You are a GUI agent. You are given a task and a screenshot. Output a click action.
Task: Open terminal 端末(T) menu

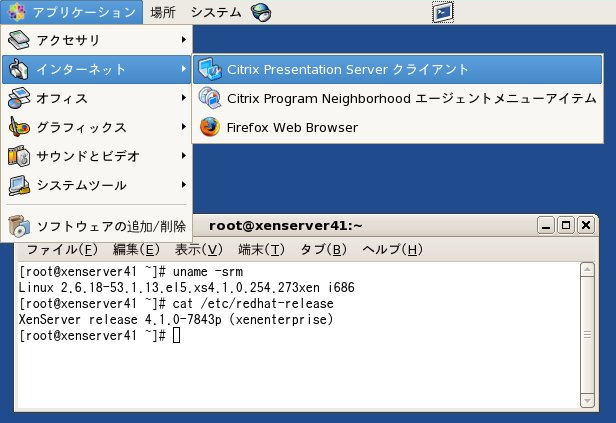[x=261, y=249]
